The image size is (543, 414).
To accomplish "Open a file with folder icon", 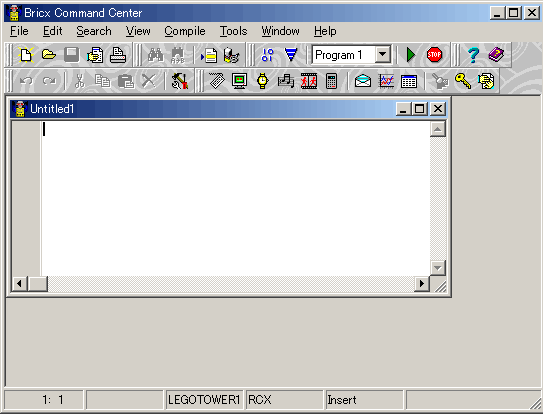I will [x=49, y=55].
